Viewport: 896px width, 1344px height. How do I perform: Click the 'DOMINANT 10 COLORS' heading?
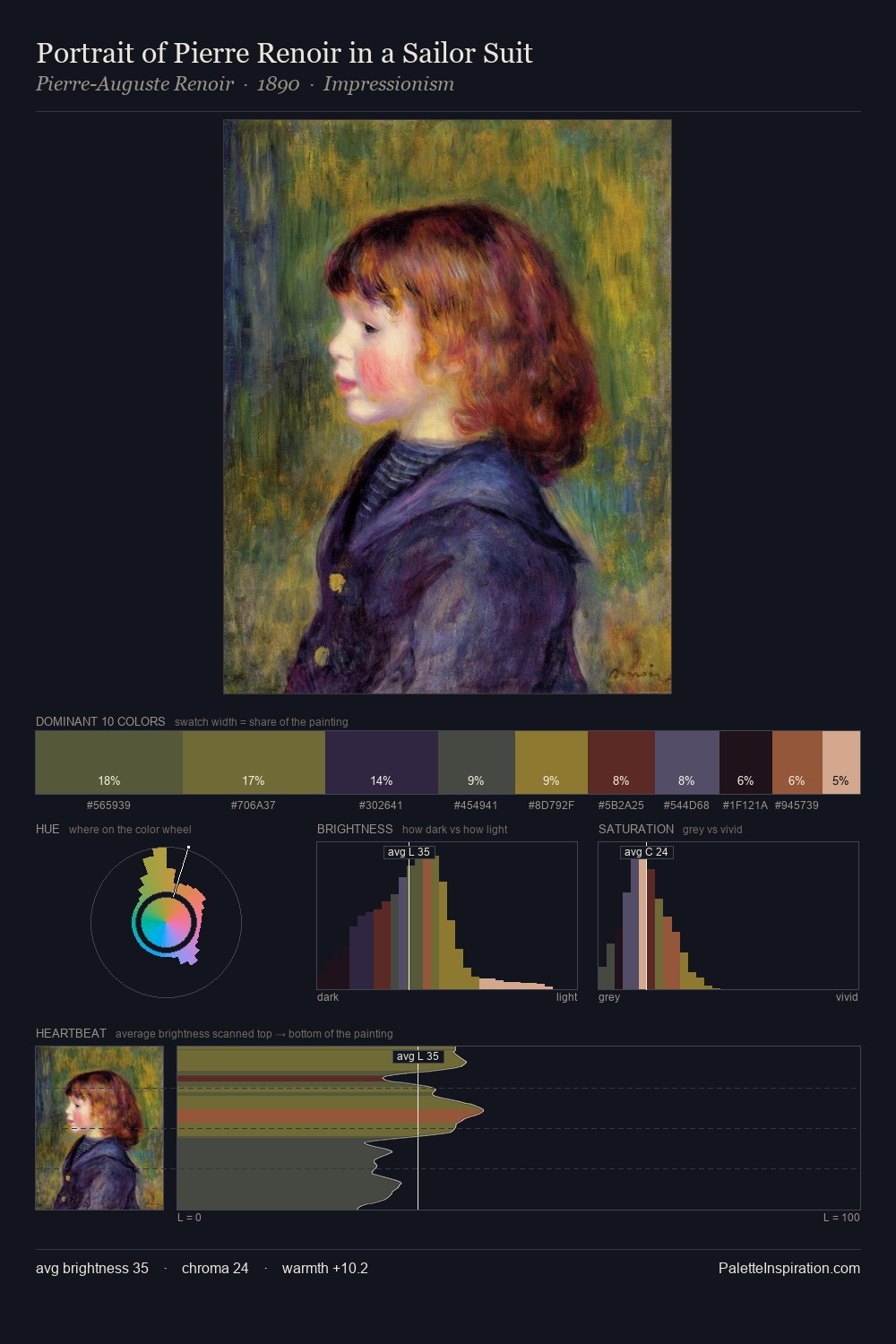click(100, 721)
